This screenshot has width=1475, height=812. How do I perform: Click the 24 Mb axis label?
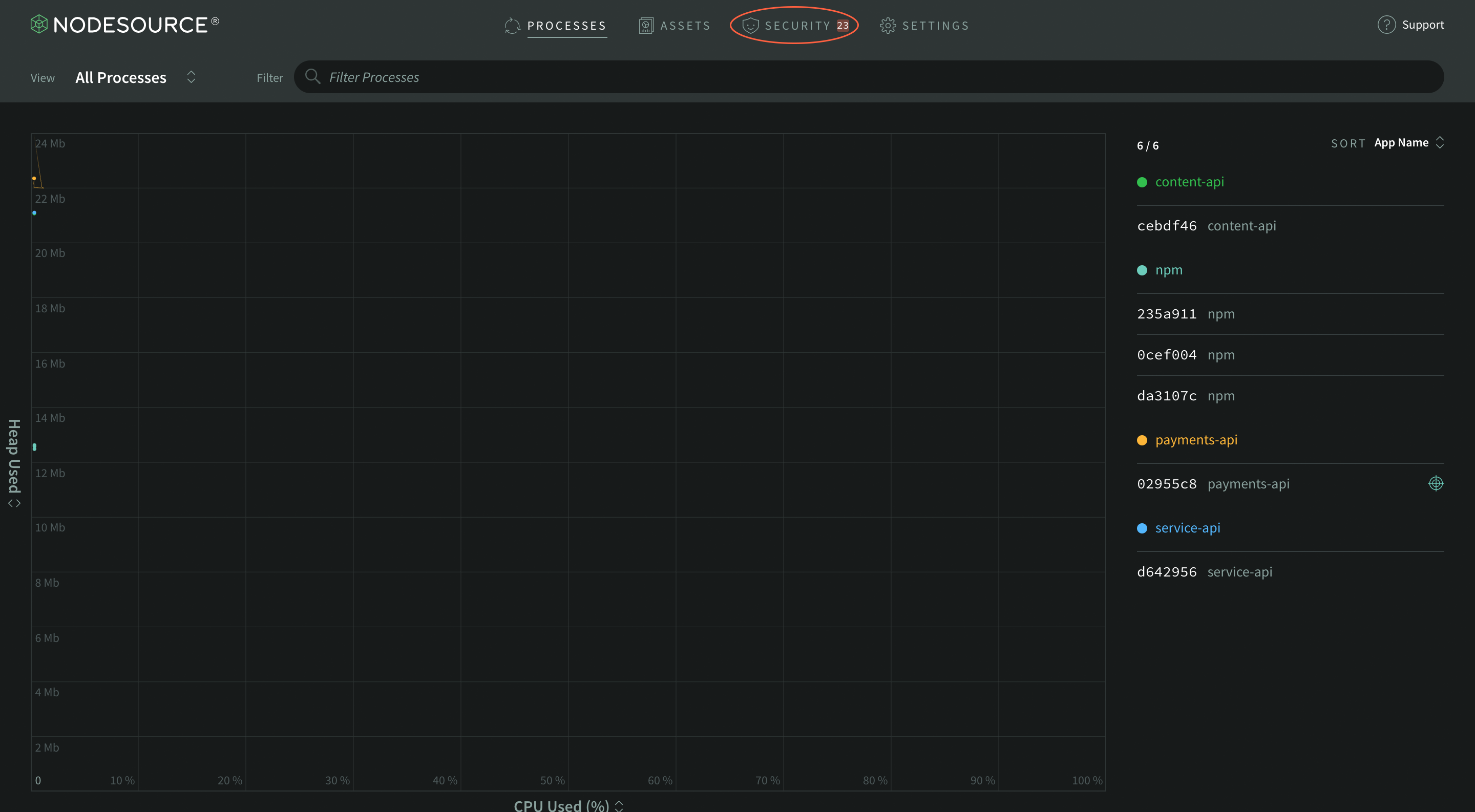[x=50, y=144]
